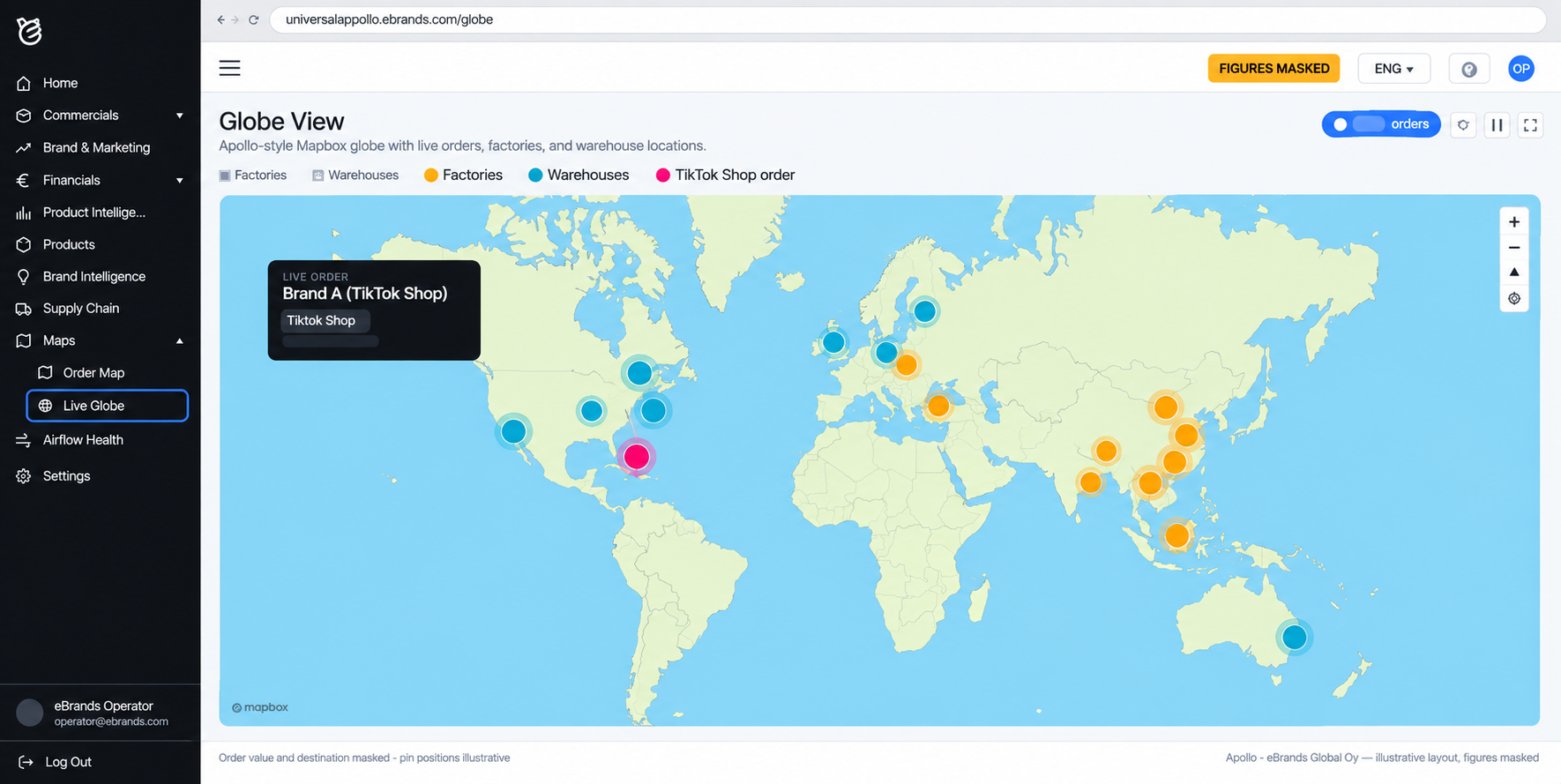Enter fullscreen globe view
The width and height of the screenshot is (1561, 784).
tap(1530, 125)
